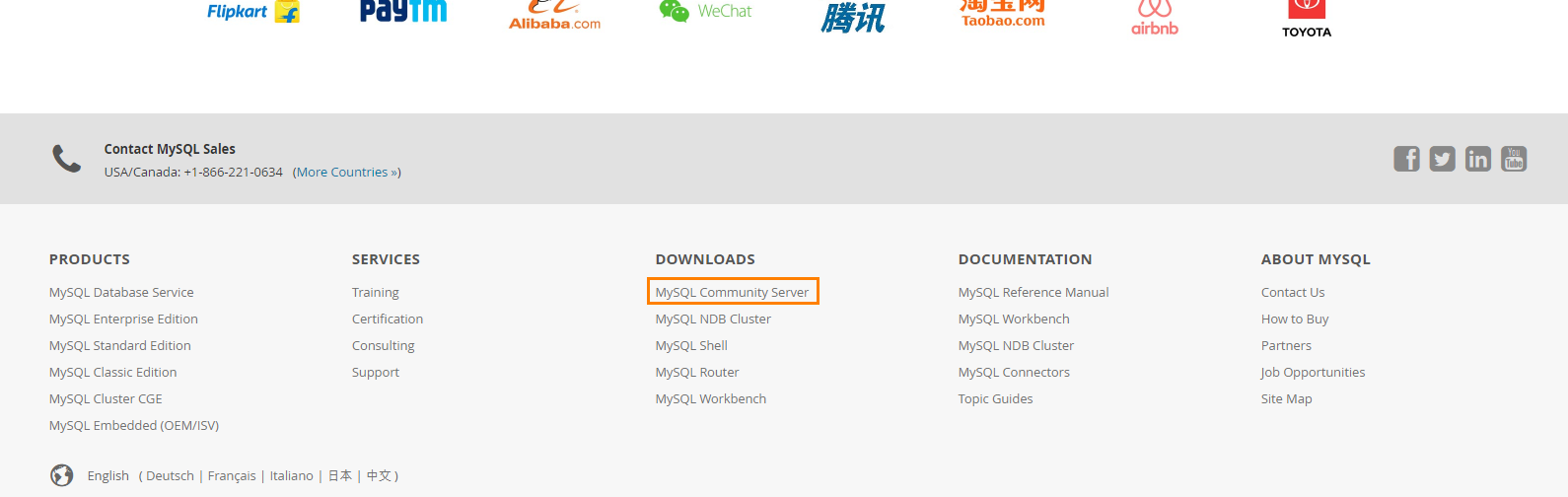Switch language to Italiano
Image resolution: width=1568 pixels, height=497 pixels.
[x=292, y=475]
